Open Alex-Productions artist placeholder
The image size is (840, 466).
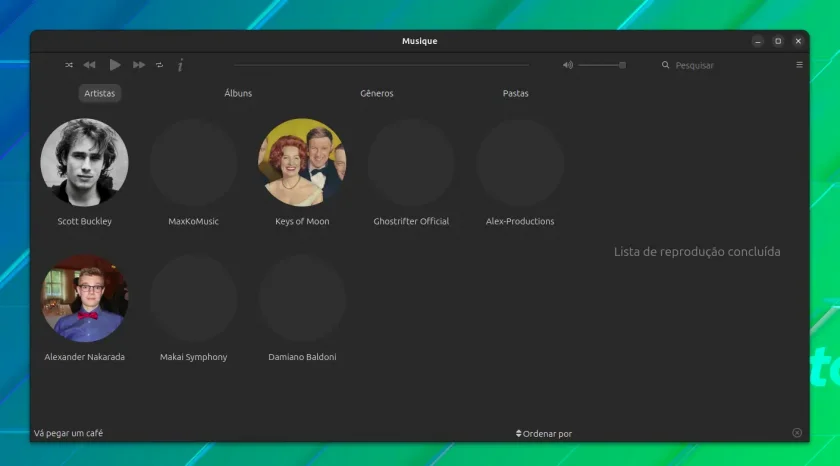point(520,162)
